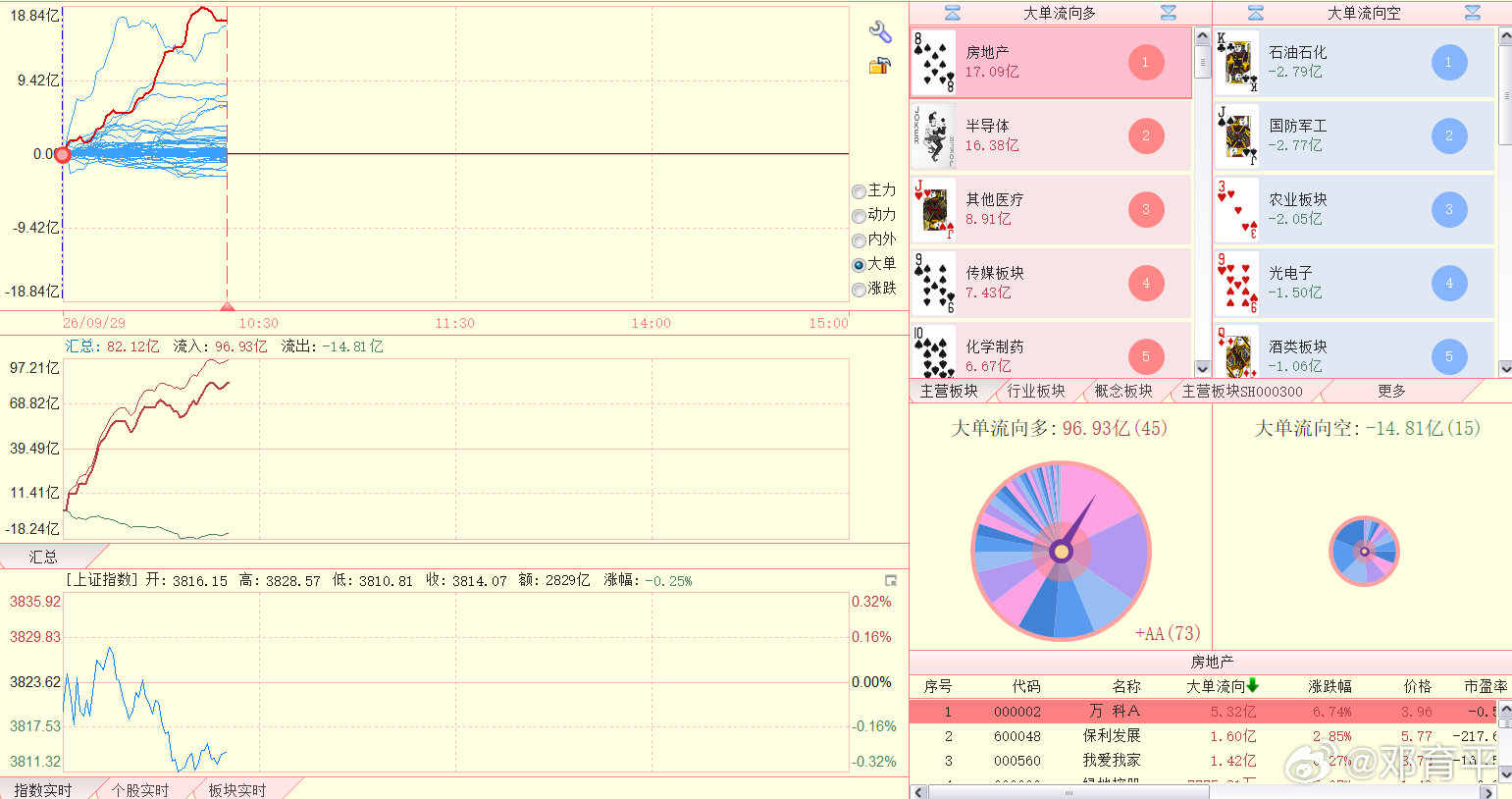1512x799 pixels.
Task: Click the 大单流向空 pie chart
Action: click(x=1364, y=551)
